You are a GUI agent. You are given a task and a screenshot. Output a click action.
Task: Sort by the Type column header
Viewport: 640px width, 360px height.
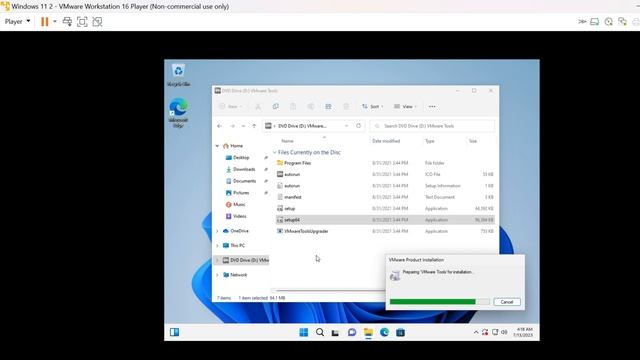(430, 141)
